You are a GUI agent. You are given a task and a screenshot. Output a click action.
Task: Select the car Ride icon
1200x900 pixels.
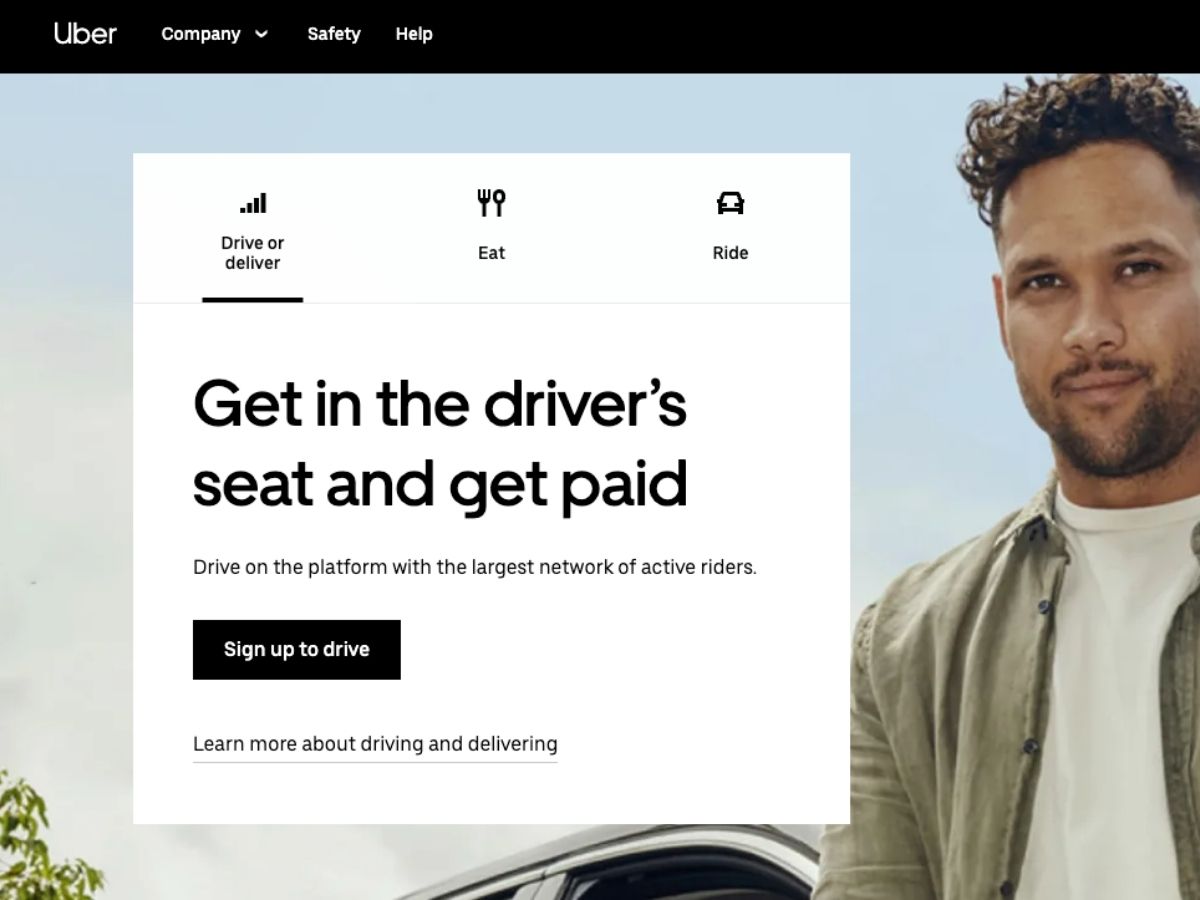tap(731, 203)
